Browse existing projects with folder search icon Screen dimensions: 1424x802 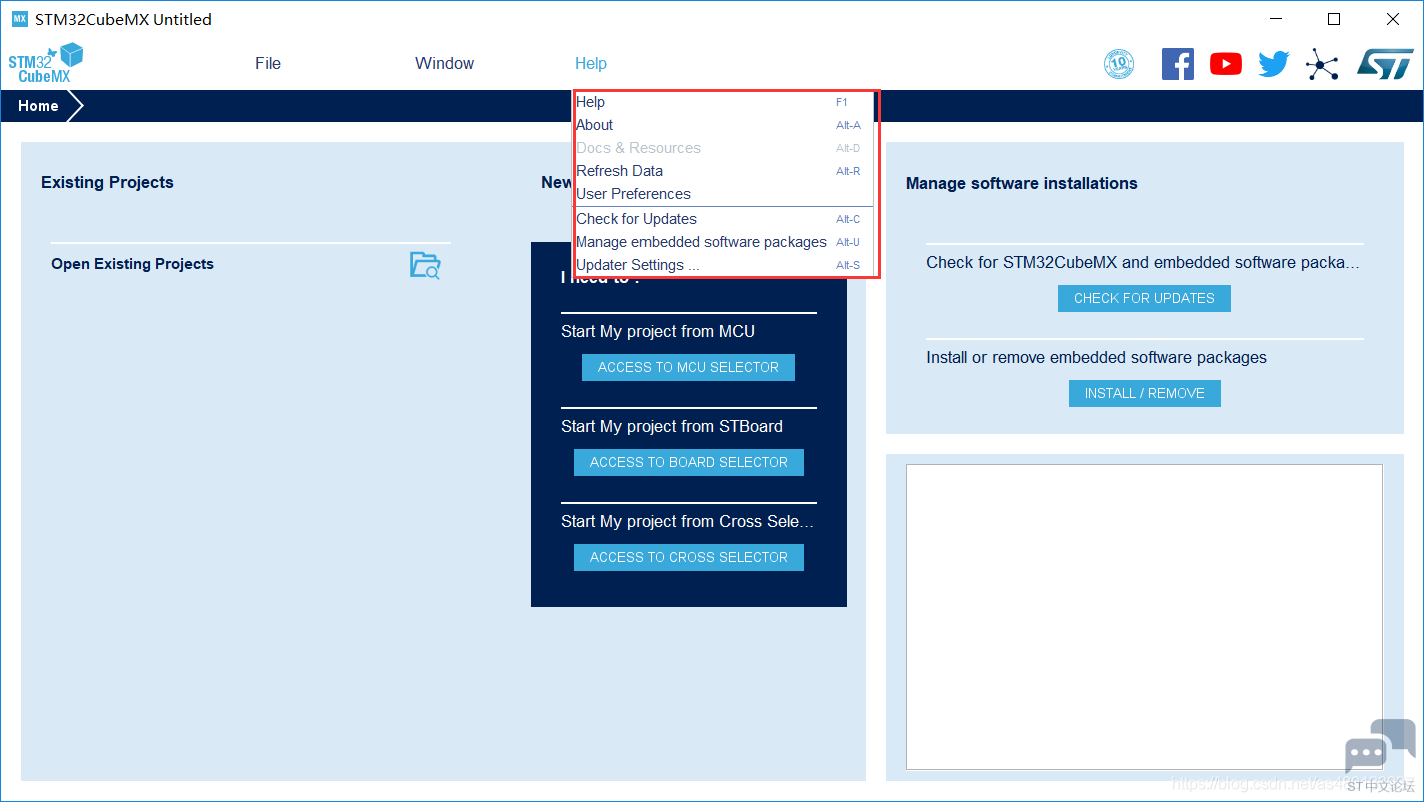[x=425, y=265]
